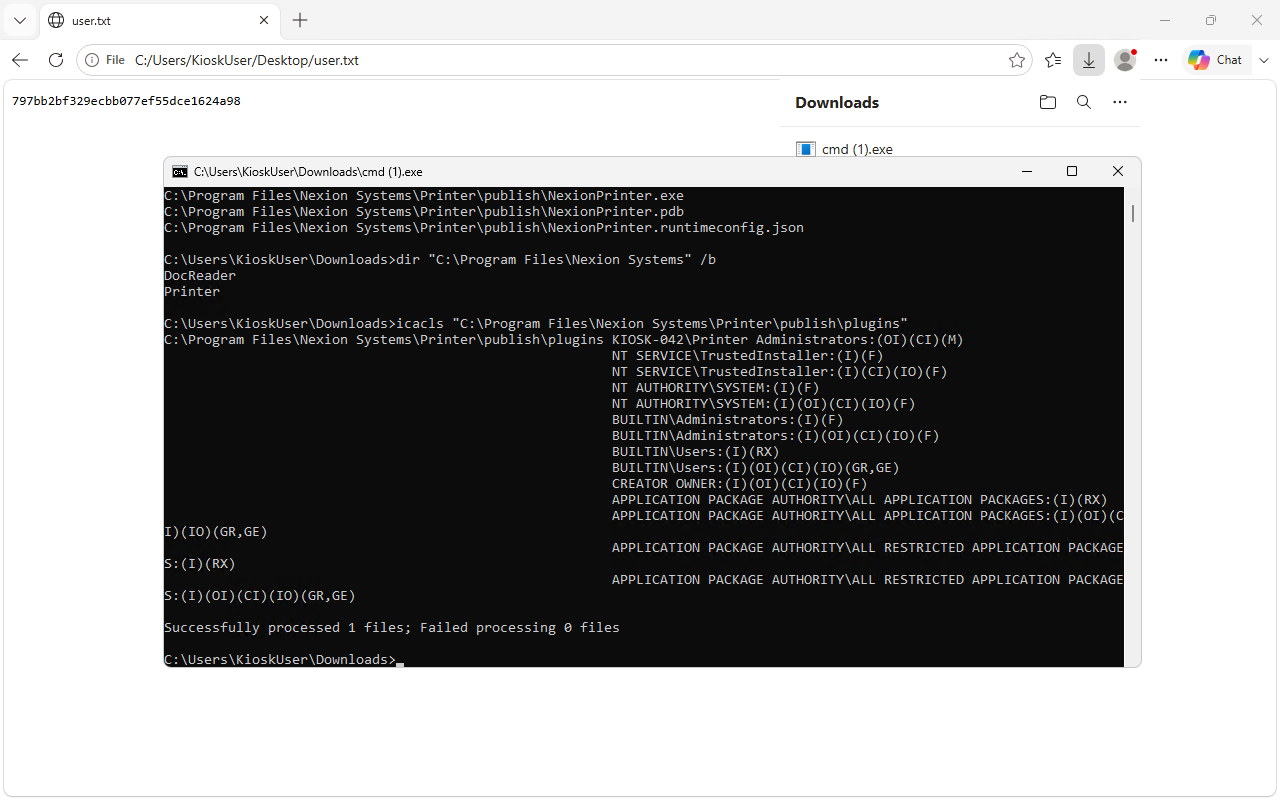The width and height of the screenshot is (1280, 800).
Task: Click 'NT SERVICE\TrustedInstaller:(I)(F)' line
Action: 748,356
